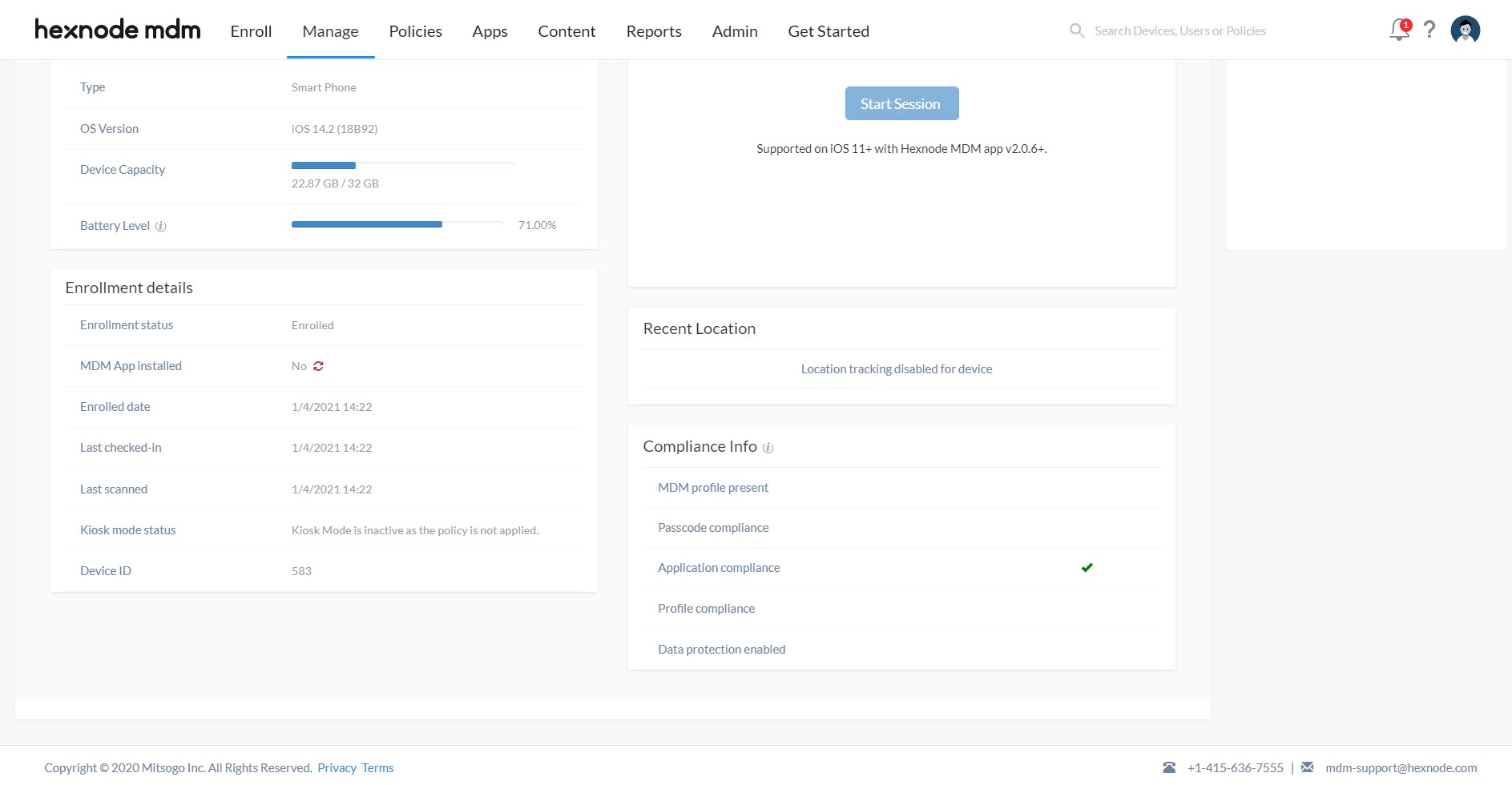
Task: Click the 'Passcode compliance' row
Action: pos(901,528)
